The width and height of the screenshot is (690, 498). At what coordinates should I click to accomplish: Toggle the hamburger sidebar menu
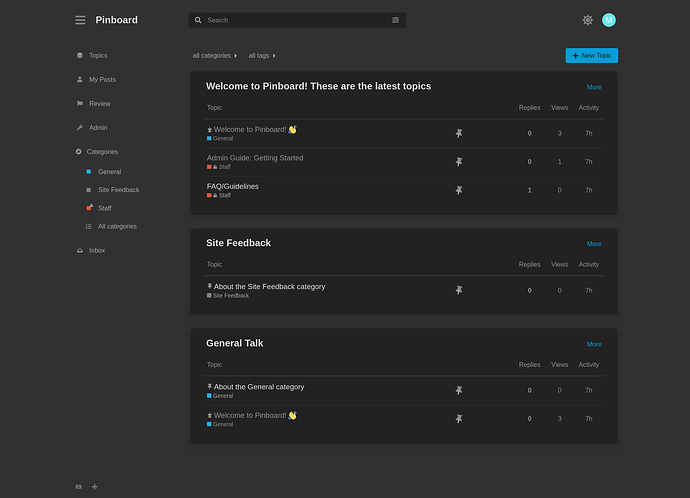(80, 20)
